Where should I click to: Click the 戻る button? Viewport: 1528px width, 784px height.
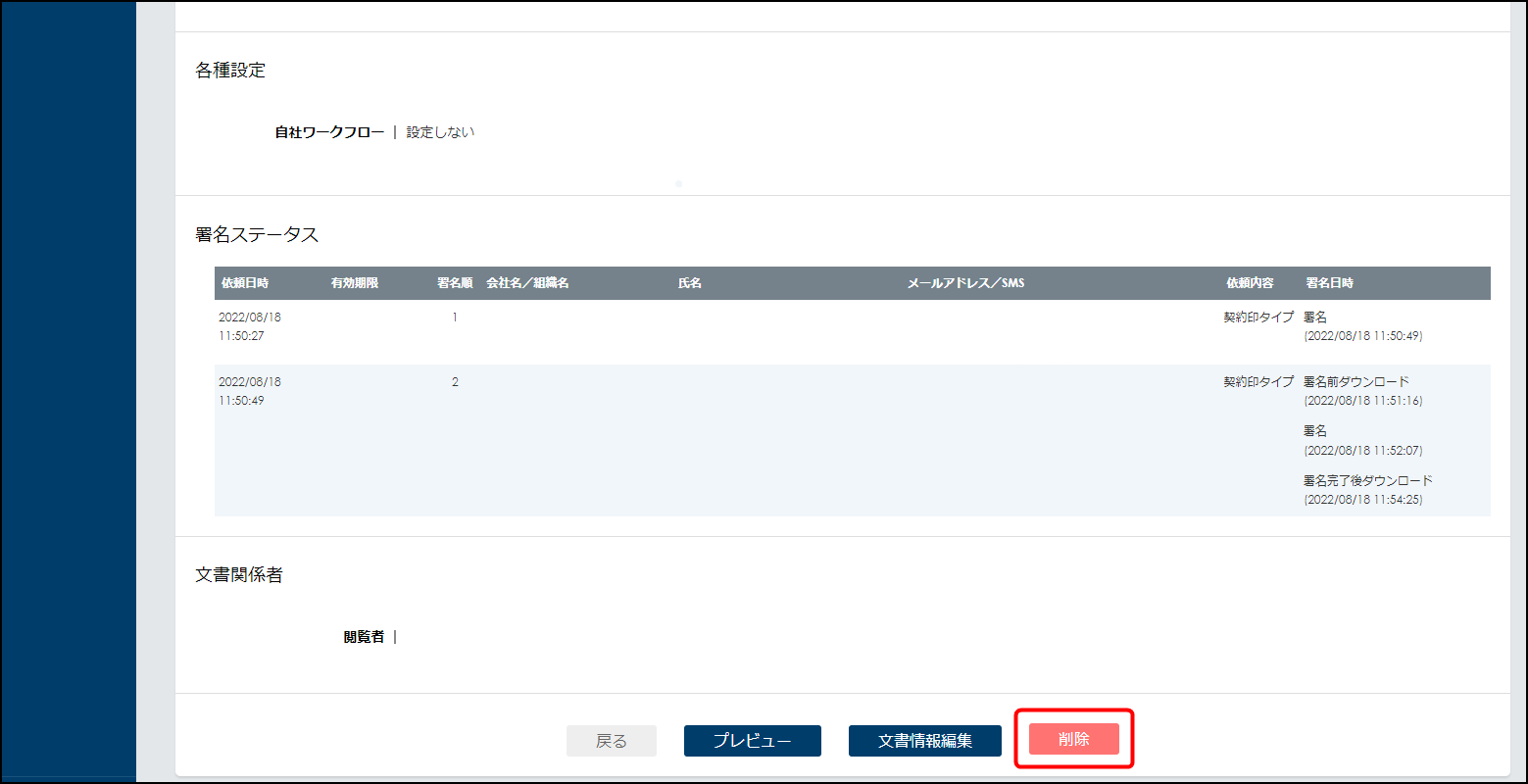pyautogui.click(x=612, y=741)
